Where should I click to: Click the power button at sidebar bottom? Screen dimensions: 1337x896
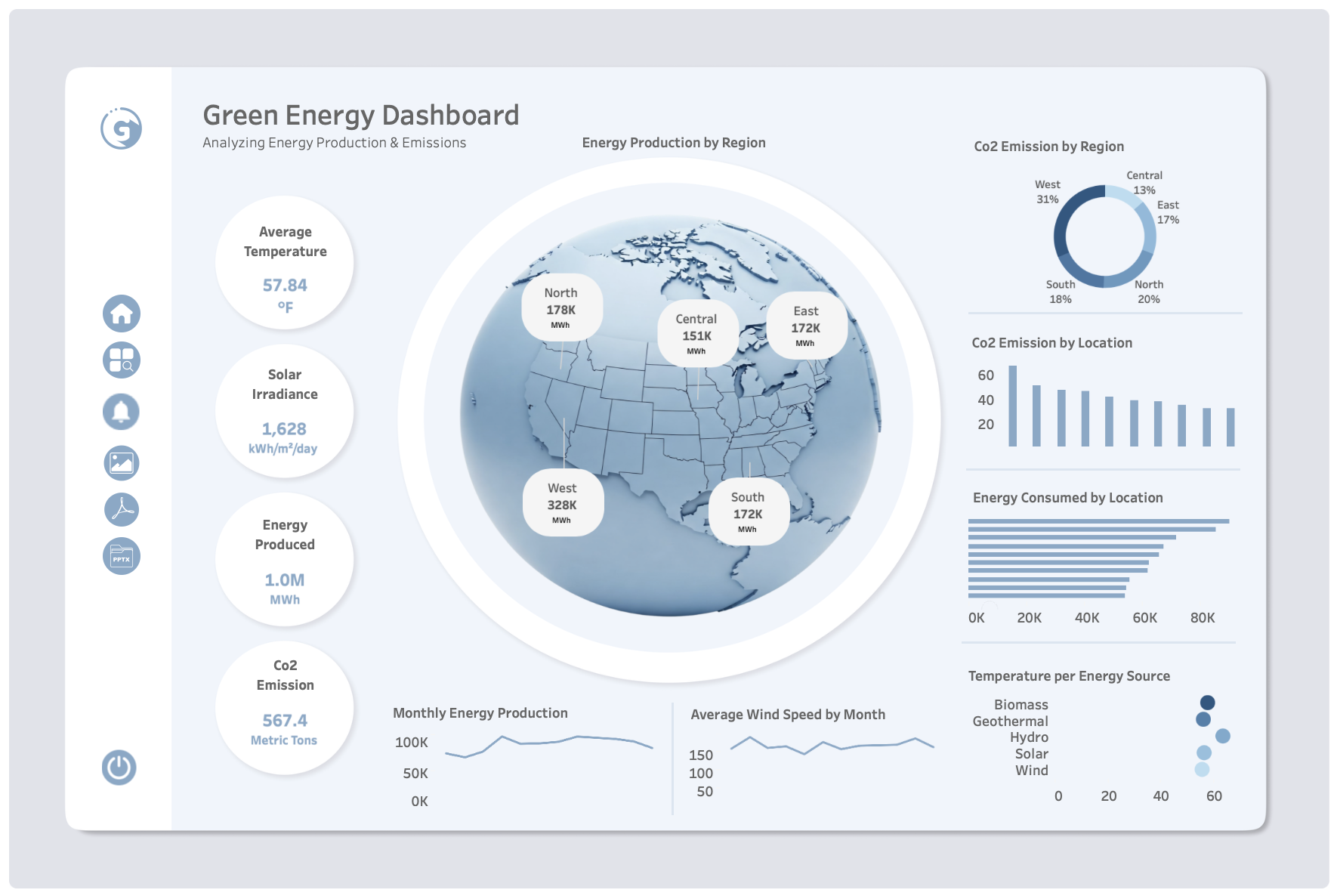pyautogui.click(x=119, y=769)
